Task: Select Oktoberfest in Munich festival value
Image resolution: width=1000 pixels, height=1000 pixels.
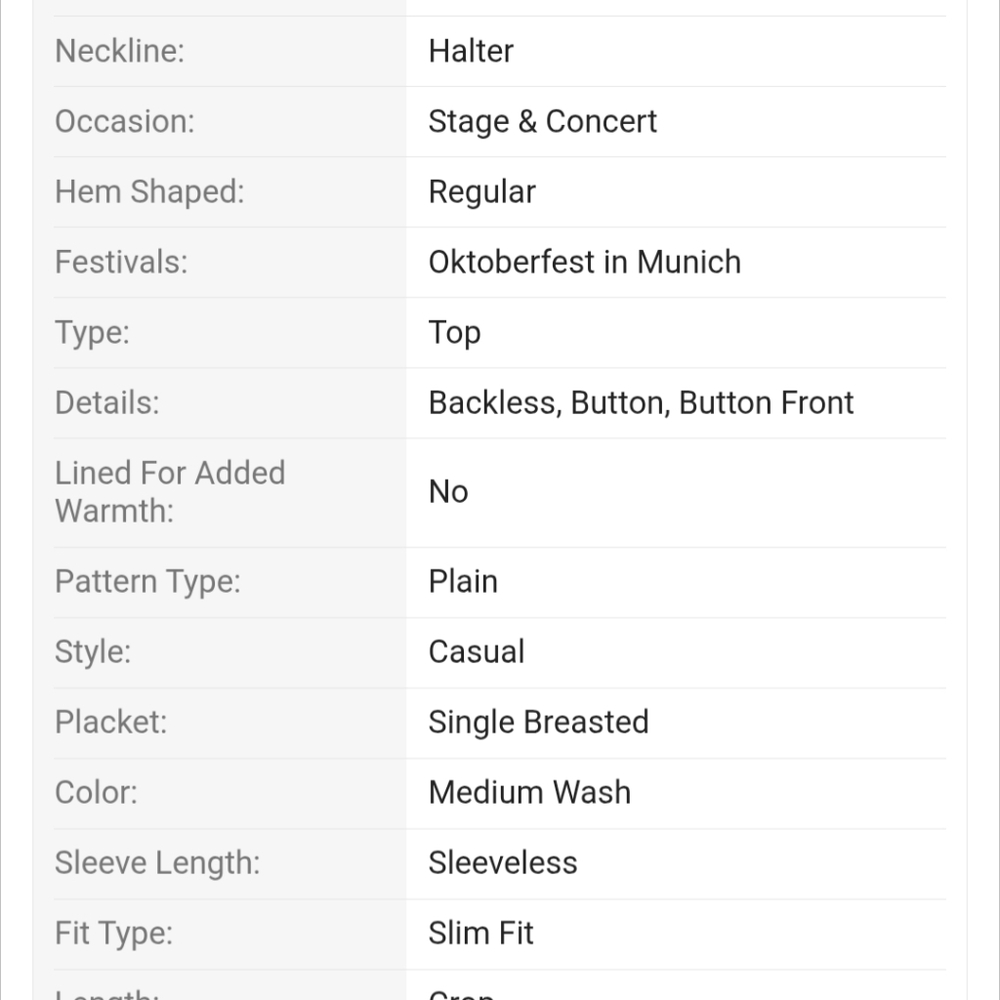Action: (x=585, y=262)
